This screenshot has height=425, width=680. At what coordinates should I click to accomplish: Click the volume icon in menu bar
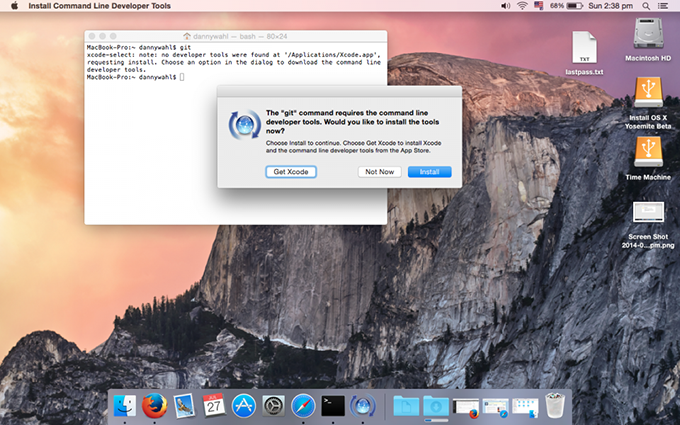pyautogui.click(x=505, y=6)
